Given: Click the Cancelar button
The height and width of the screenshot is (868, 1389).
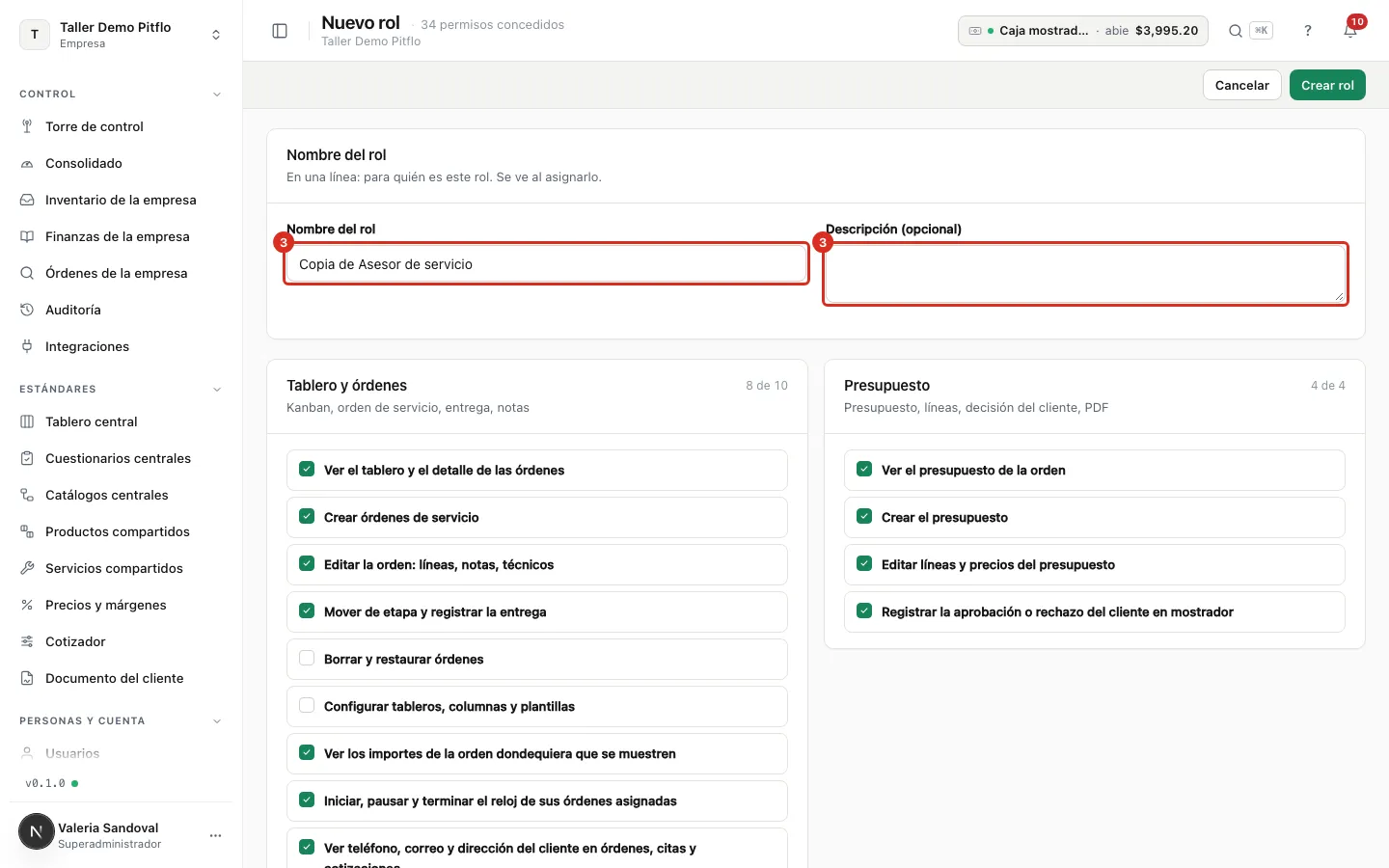Looking at the screenshot, I should (x=1242, y=85).
